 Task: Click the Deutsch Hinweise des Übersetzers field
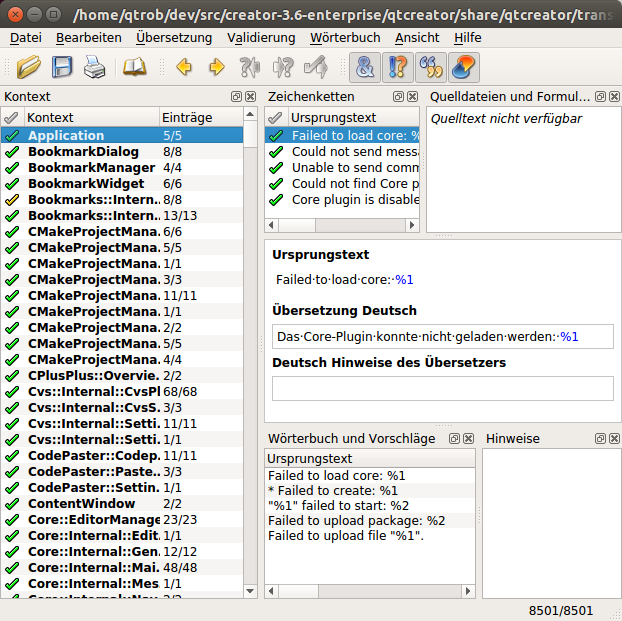442,388
